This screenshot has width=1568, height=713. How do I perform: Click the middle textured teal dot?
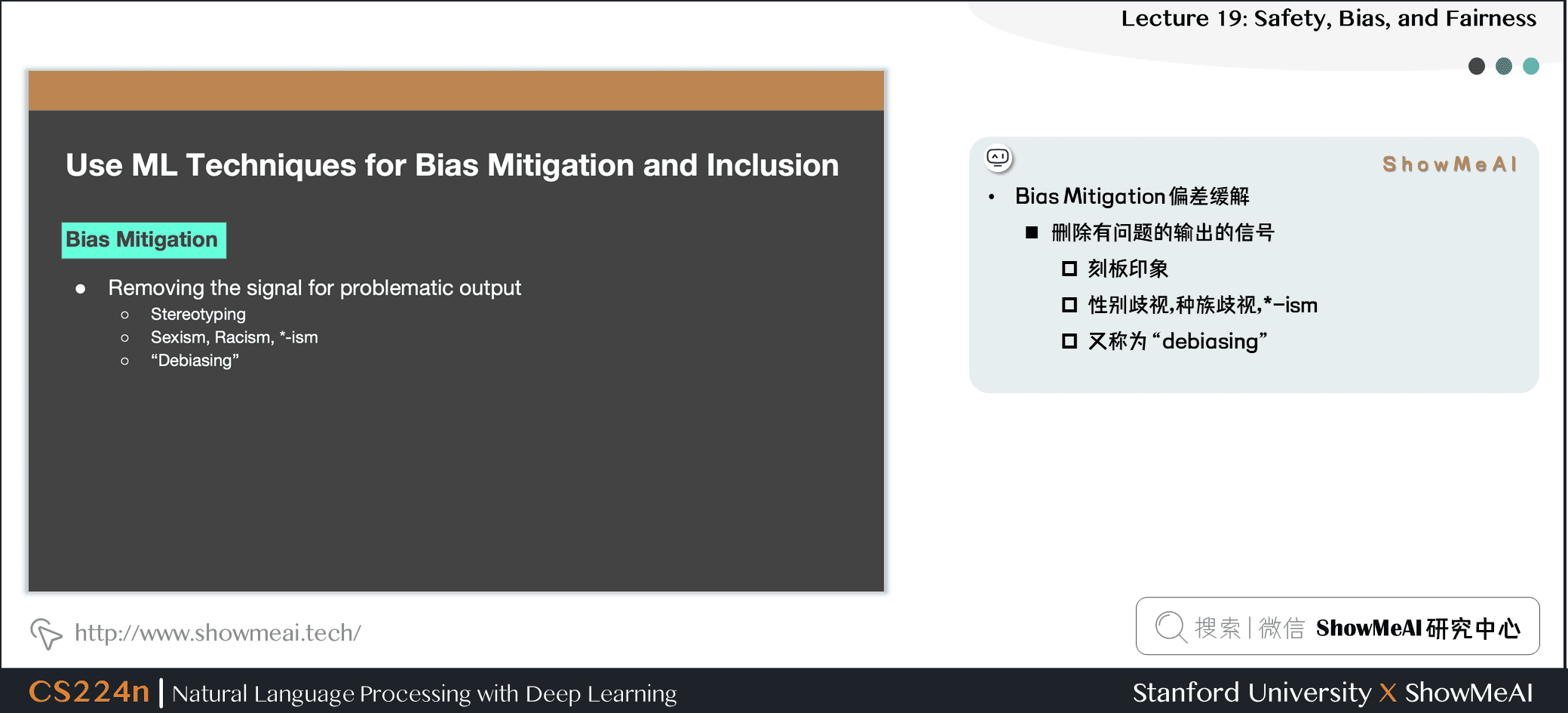click(1504, 66)
